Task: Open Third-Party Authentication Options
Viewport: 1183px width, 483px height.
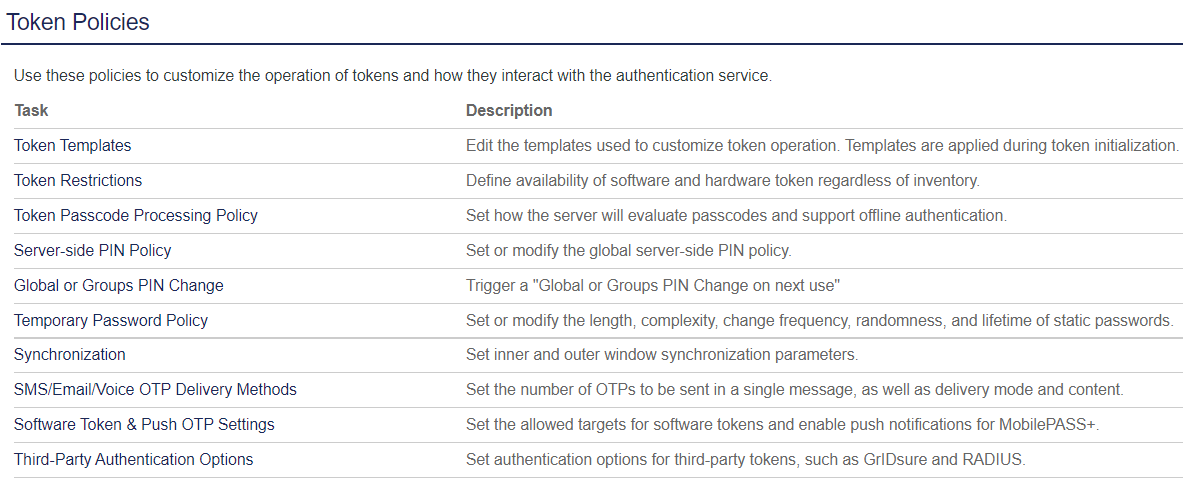Action: (x=134, y=460)
